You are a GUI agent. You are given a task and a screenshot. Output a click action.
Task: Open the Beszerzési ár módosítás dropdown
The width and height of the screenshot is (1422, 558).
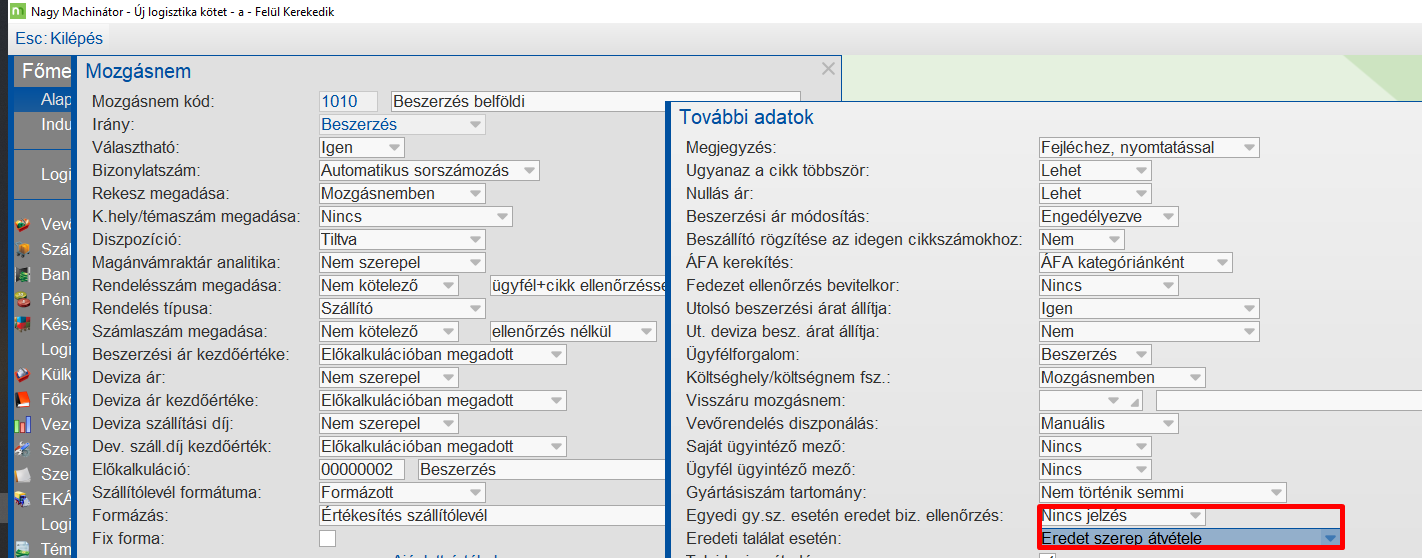(x=1109, y=216)
